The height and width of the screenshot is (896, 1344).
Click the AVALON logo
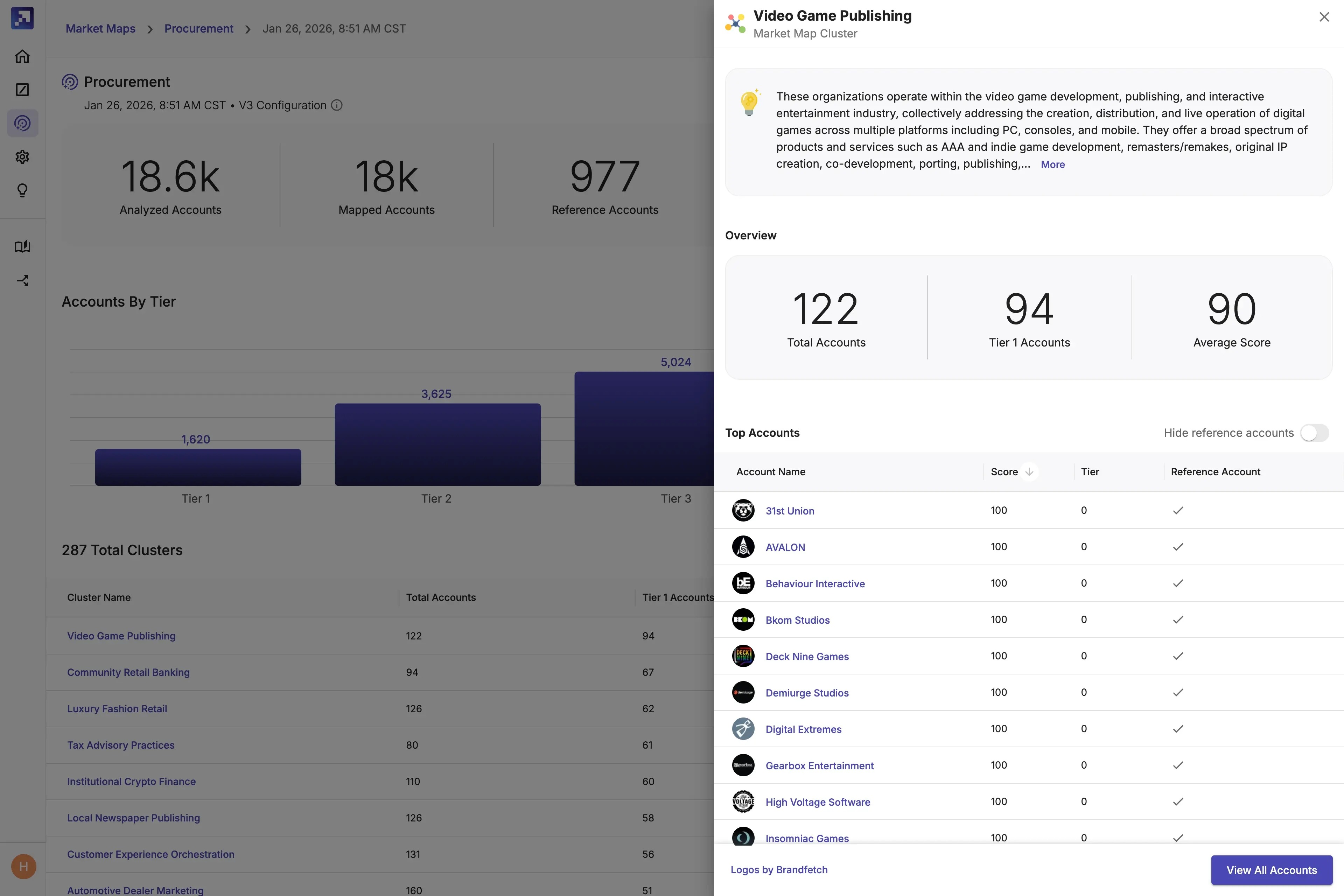743,547
